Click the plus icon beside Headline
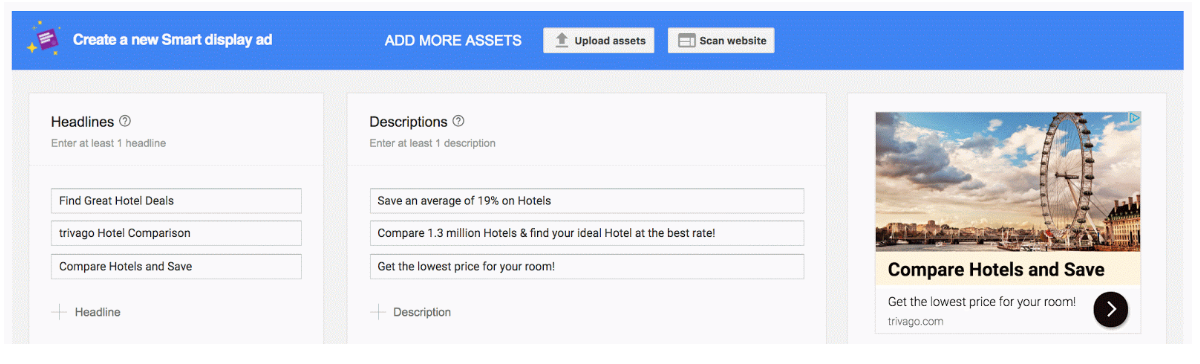1200x364 pixels. pos(59,312)
